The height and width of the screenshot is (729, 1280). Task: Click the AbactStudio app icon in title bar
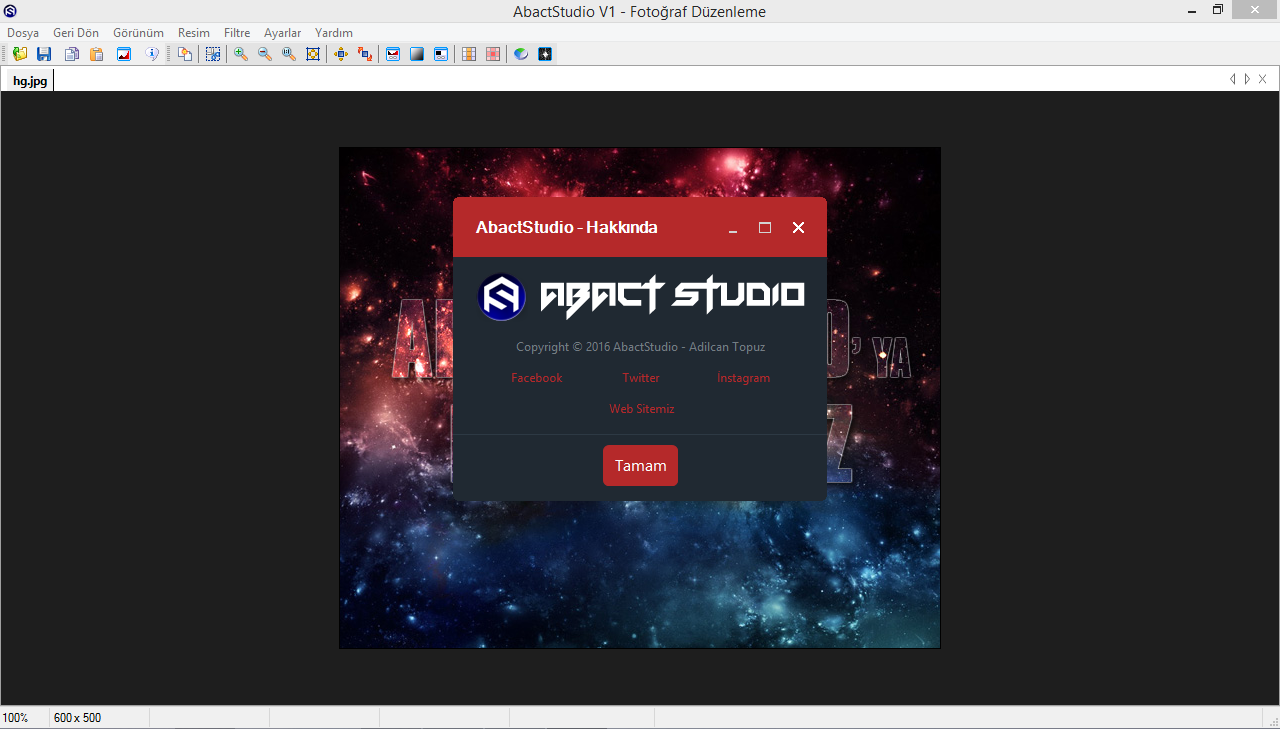pyautogui.click(x=10, y=12)
